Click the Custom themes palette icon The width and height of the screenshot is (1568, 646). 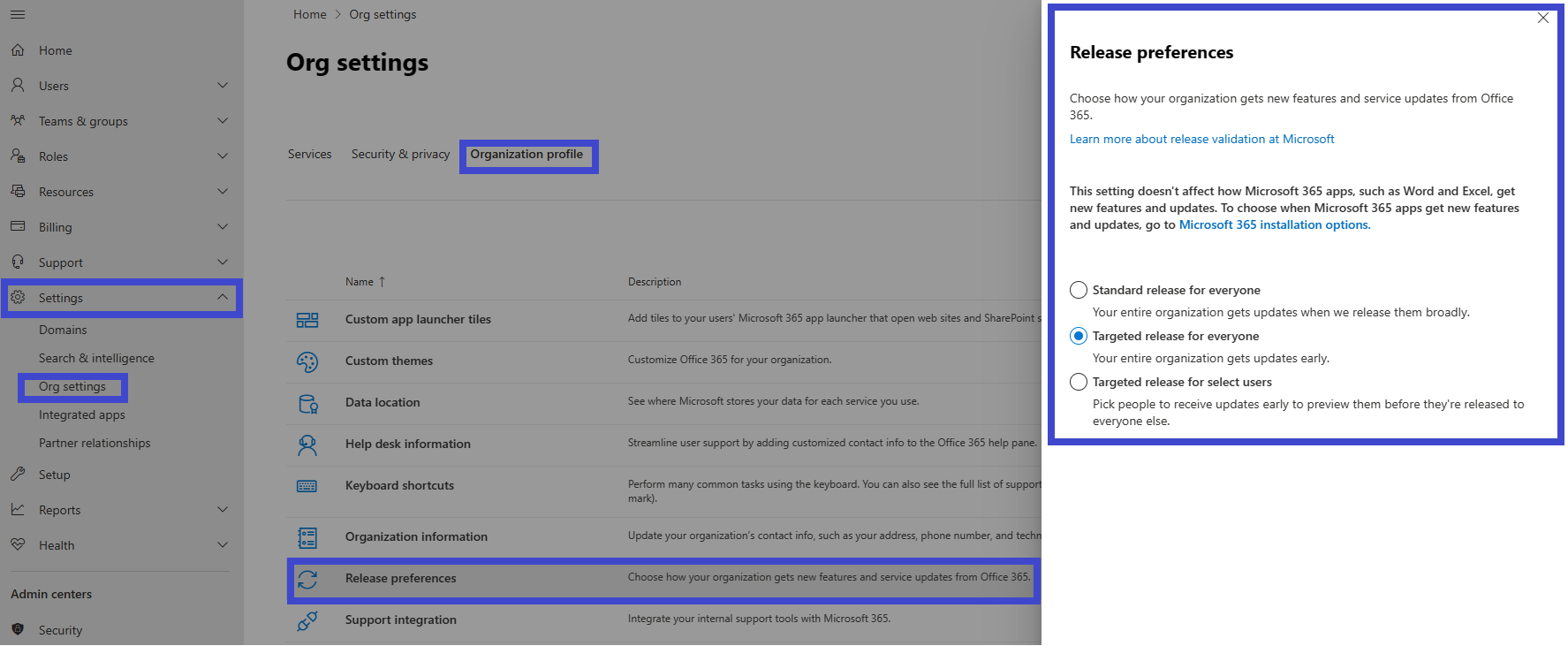(307, 361)
